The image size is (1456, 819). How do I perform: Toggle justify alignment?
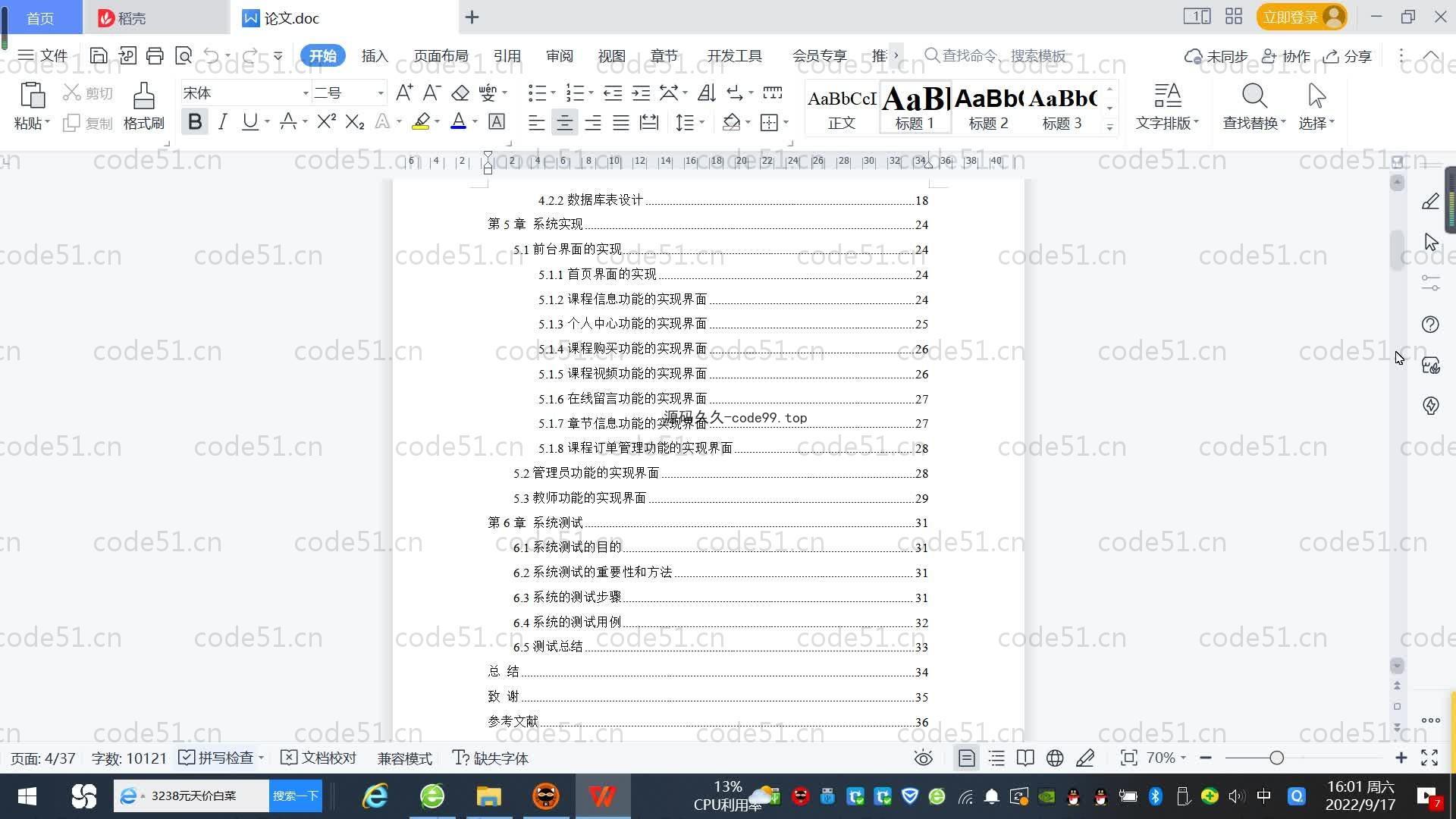click(621, 121)
